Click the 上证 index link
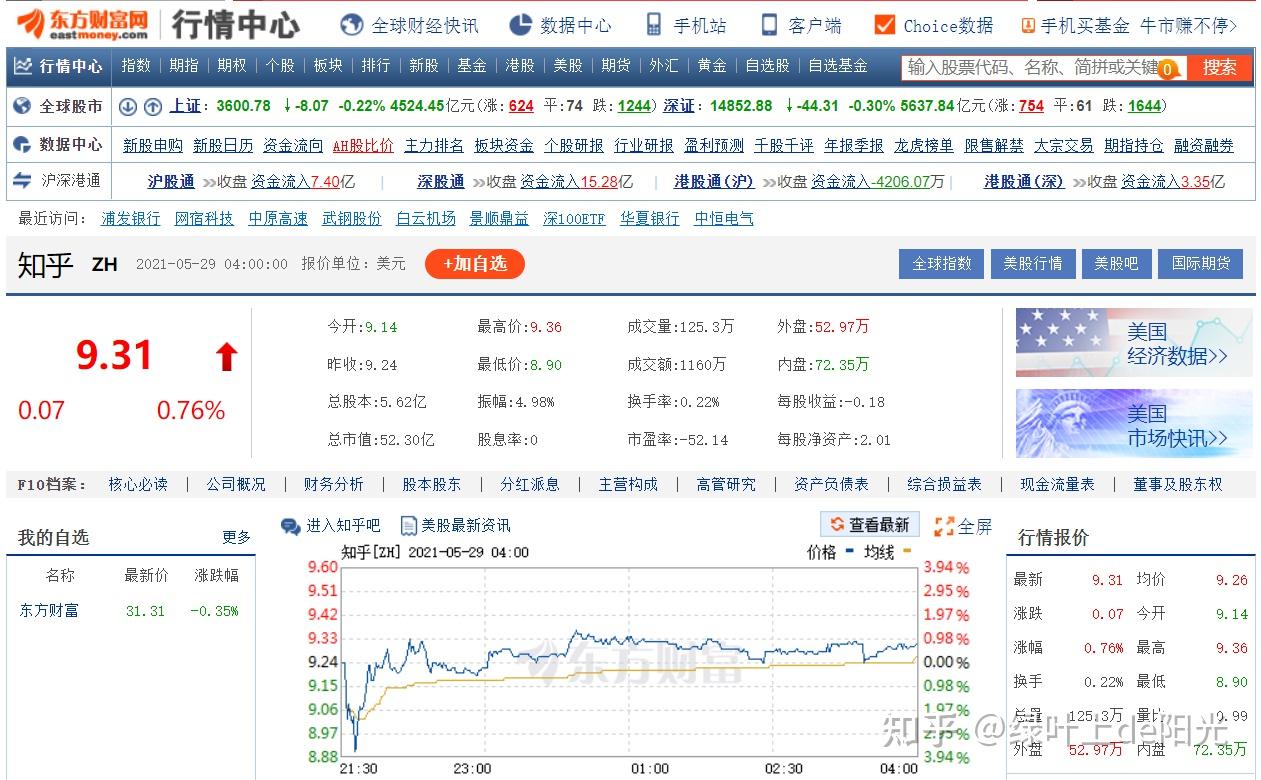This screenshot has height=780, width=1261. pyautogui.click(x=185, y=106)
